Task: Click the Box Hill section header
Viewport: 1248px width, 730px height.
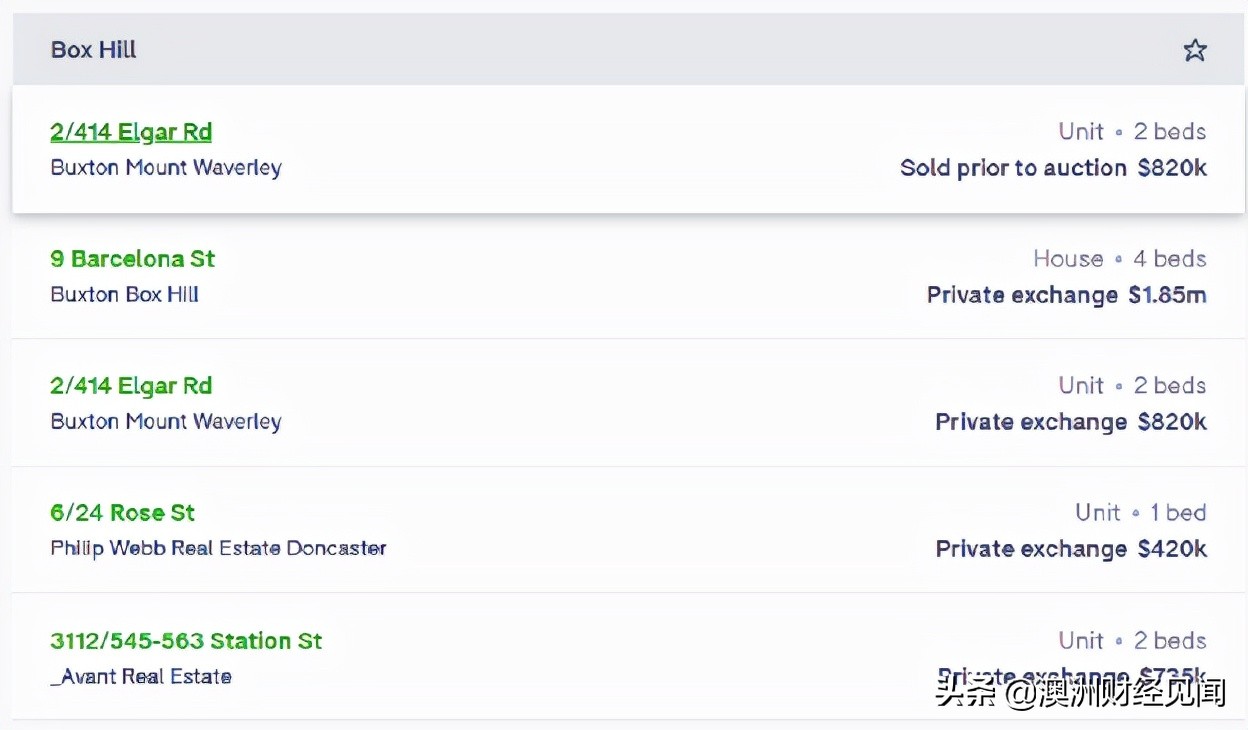Action: pos(94,50)
